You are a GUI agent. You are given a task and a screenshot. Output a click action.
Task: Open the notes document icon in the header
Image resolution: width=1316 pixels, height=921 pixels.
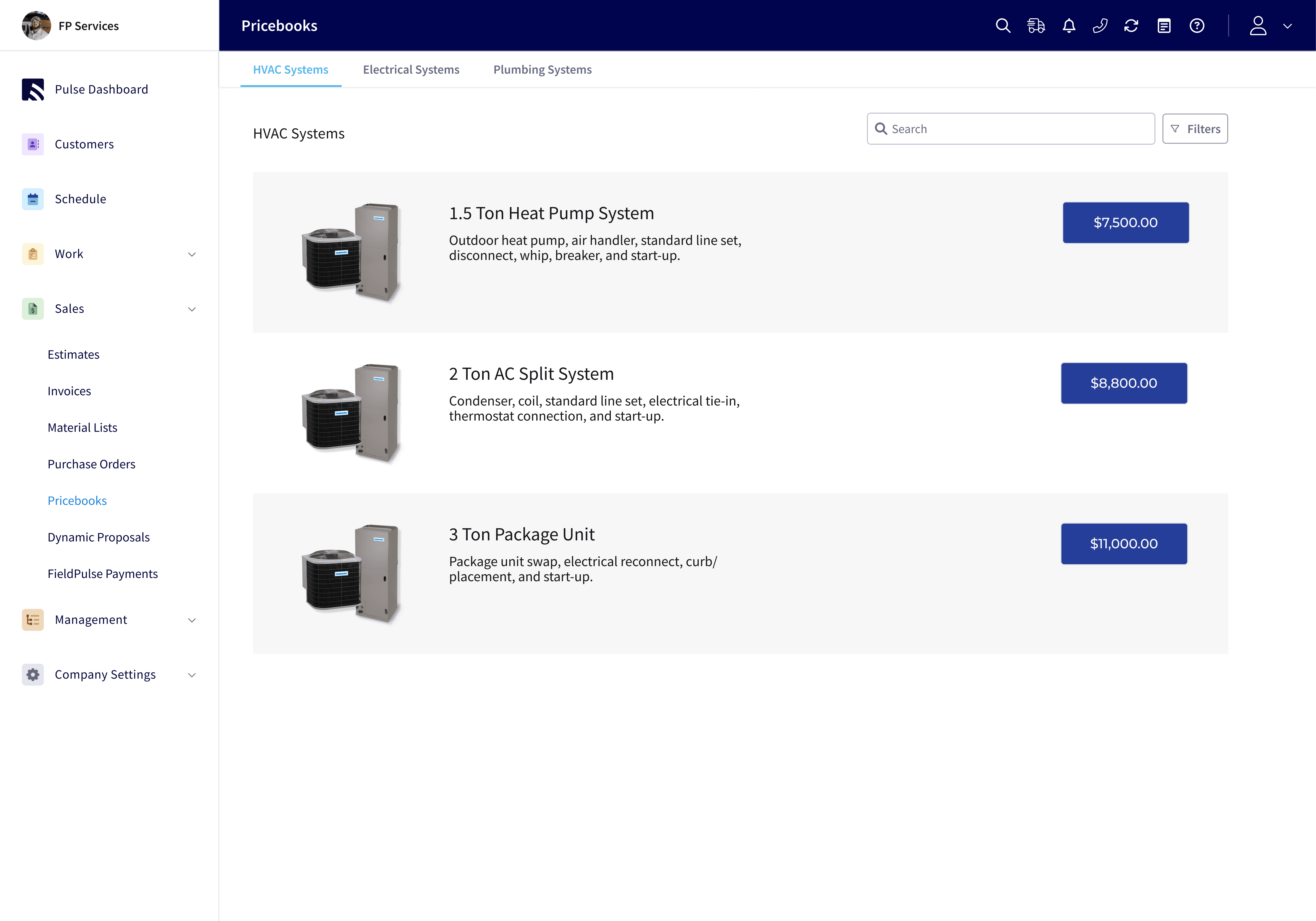[1164, 26]
